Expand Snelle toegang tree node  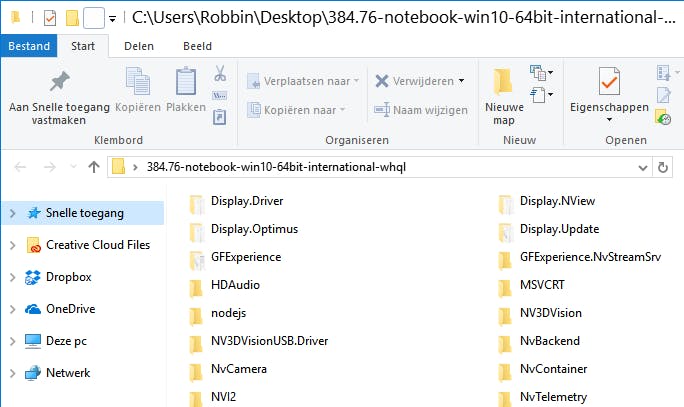pos(13,213)
